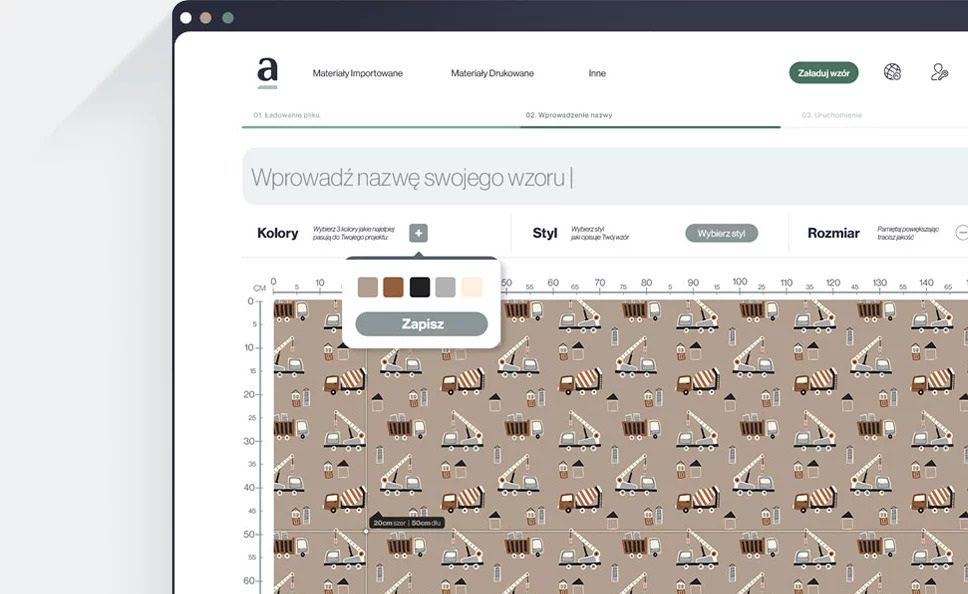Image resolution: width=968 pixels, height=594 pixels.
Task: Go to step 01 Ładowanie pliku
Action: [x=286, y=115]
